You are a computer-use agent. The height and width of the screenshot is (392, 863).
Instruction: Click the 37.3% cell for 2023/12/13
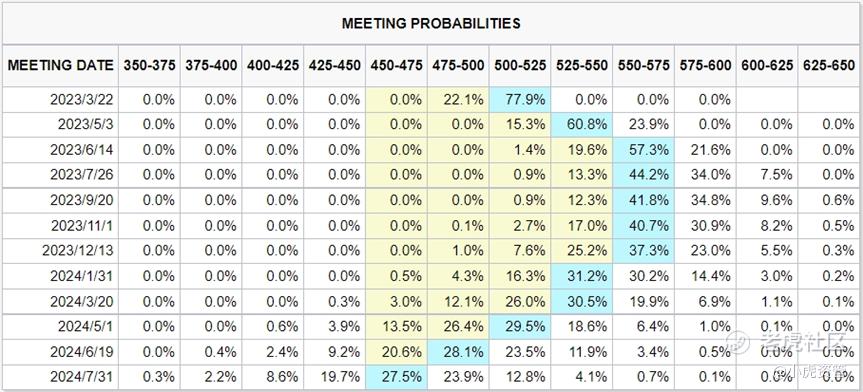tap(643, 251)
